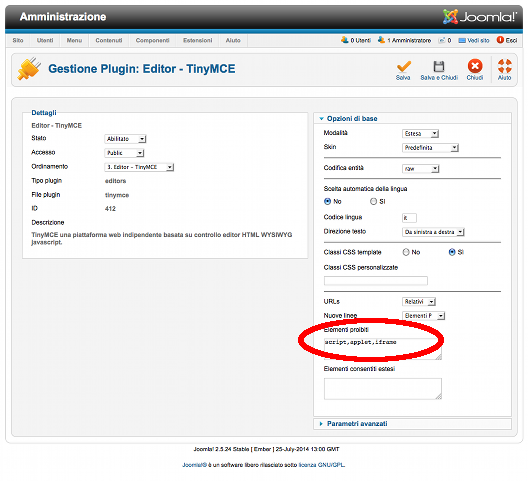Click the Elementi consentiti estesi text area
Image resolution: width=528 pixels, height=481 pixels.
point(383,389)
